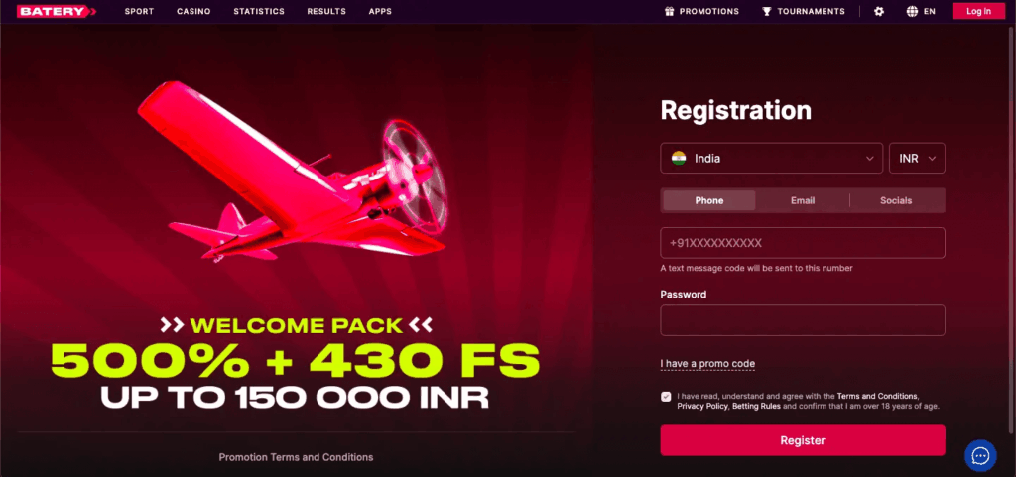The height and width of the screenshot is (477, 1016).
Task: Open the Casino menu item
Action: 193,11
